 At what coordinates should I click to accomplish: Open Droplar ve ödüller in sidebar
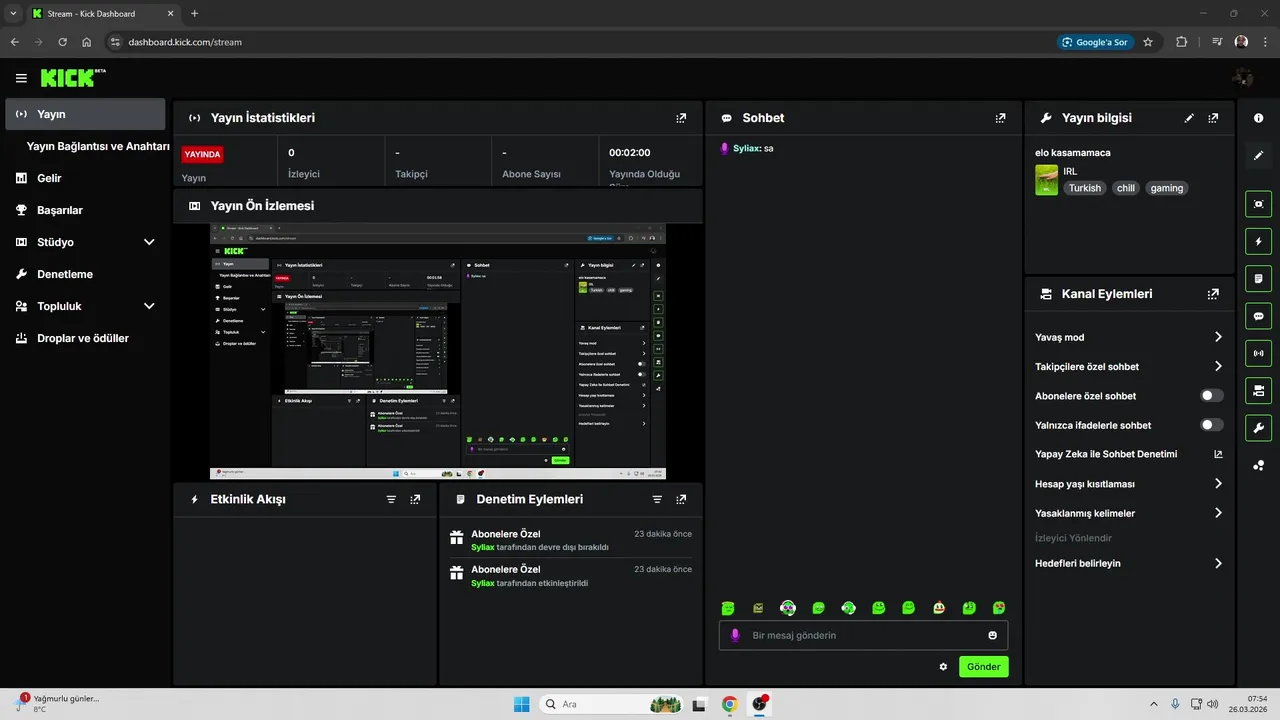(85, 338)
